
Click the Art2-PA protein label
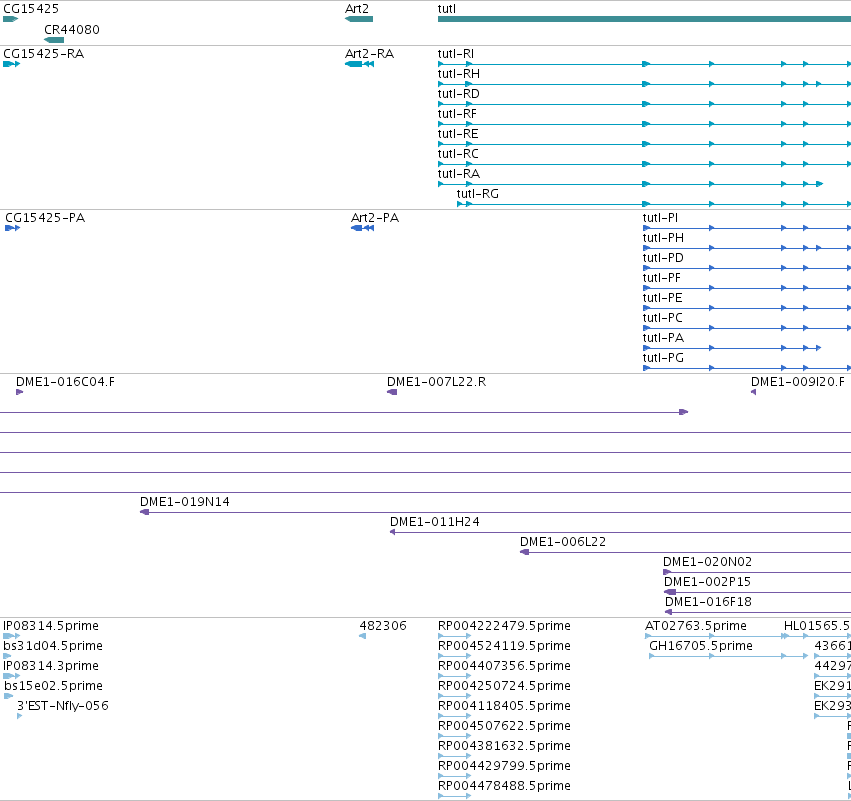point(375,218)
